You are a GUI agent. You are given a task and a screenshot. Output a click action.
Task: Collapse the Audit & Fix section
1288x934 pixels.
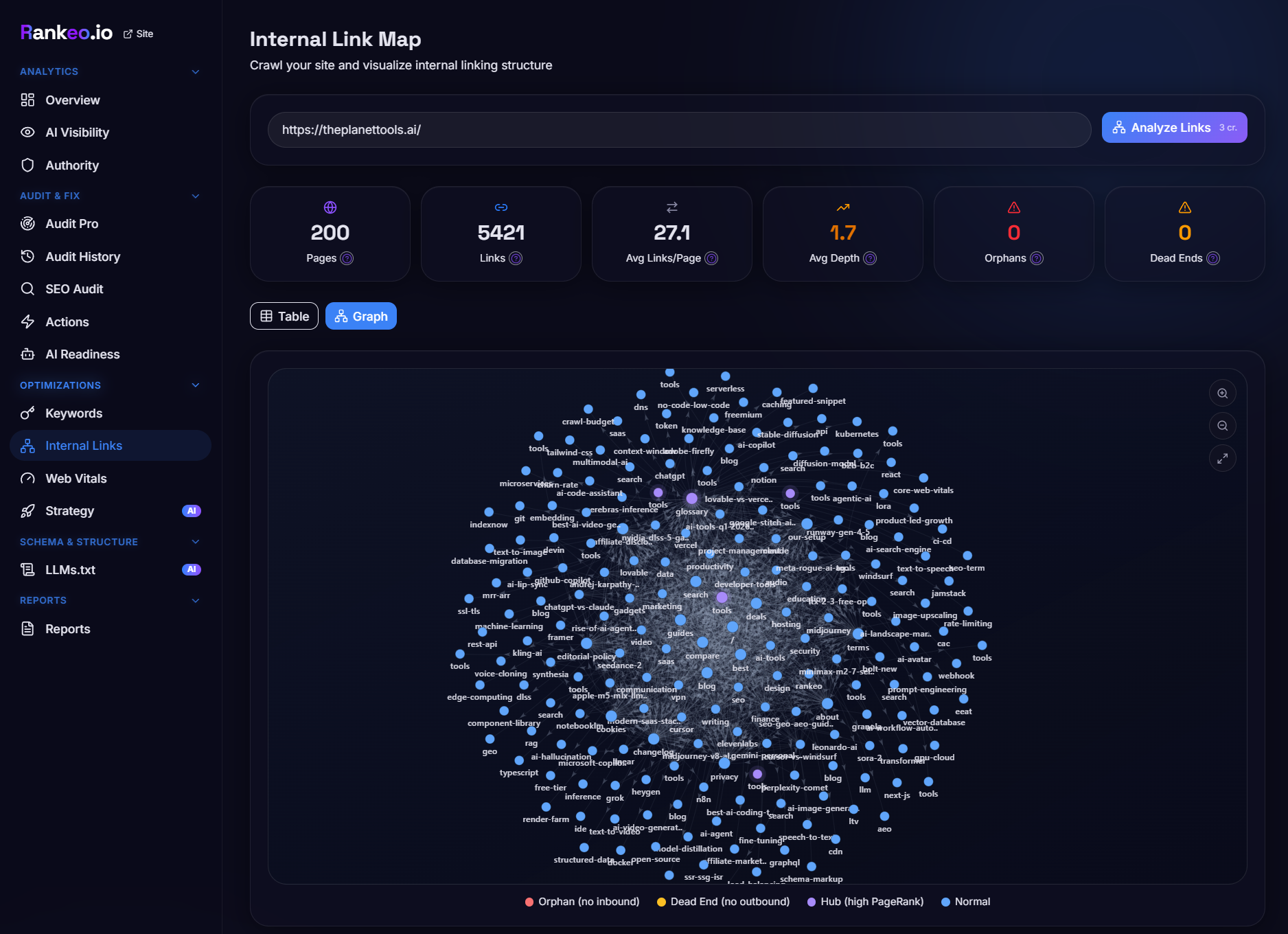(196, 196)
